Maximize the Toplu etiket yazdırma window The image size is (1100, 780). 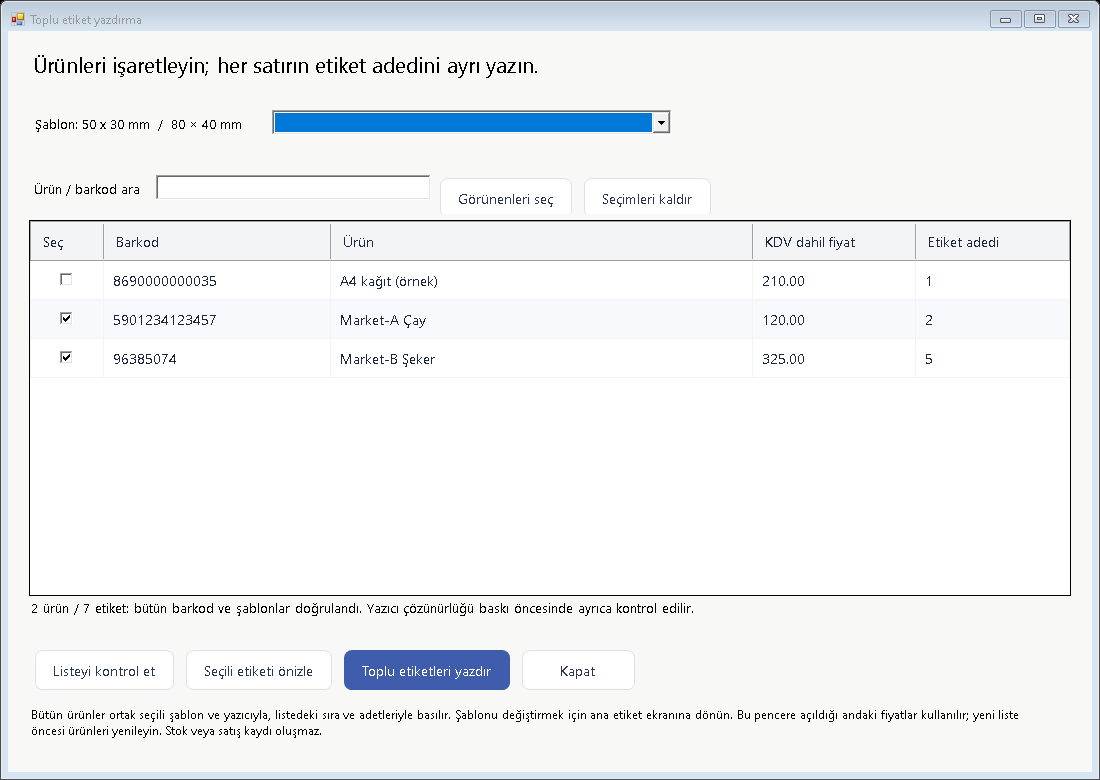pyautogui.click(x=1040, y=19)
